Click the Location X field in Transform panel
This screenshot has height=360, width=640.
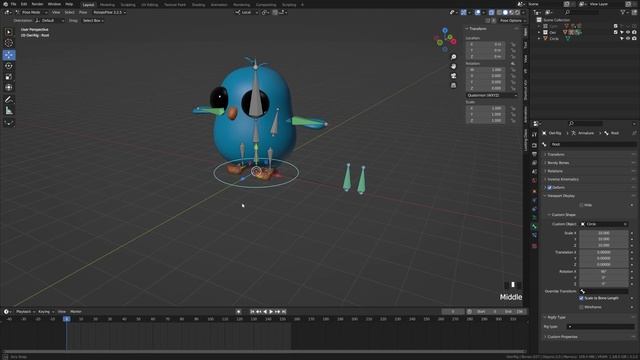486,44
